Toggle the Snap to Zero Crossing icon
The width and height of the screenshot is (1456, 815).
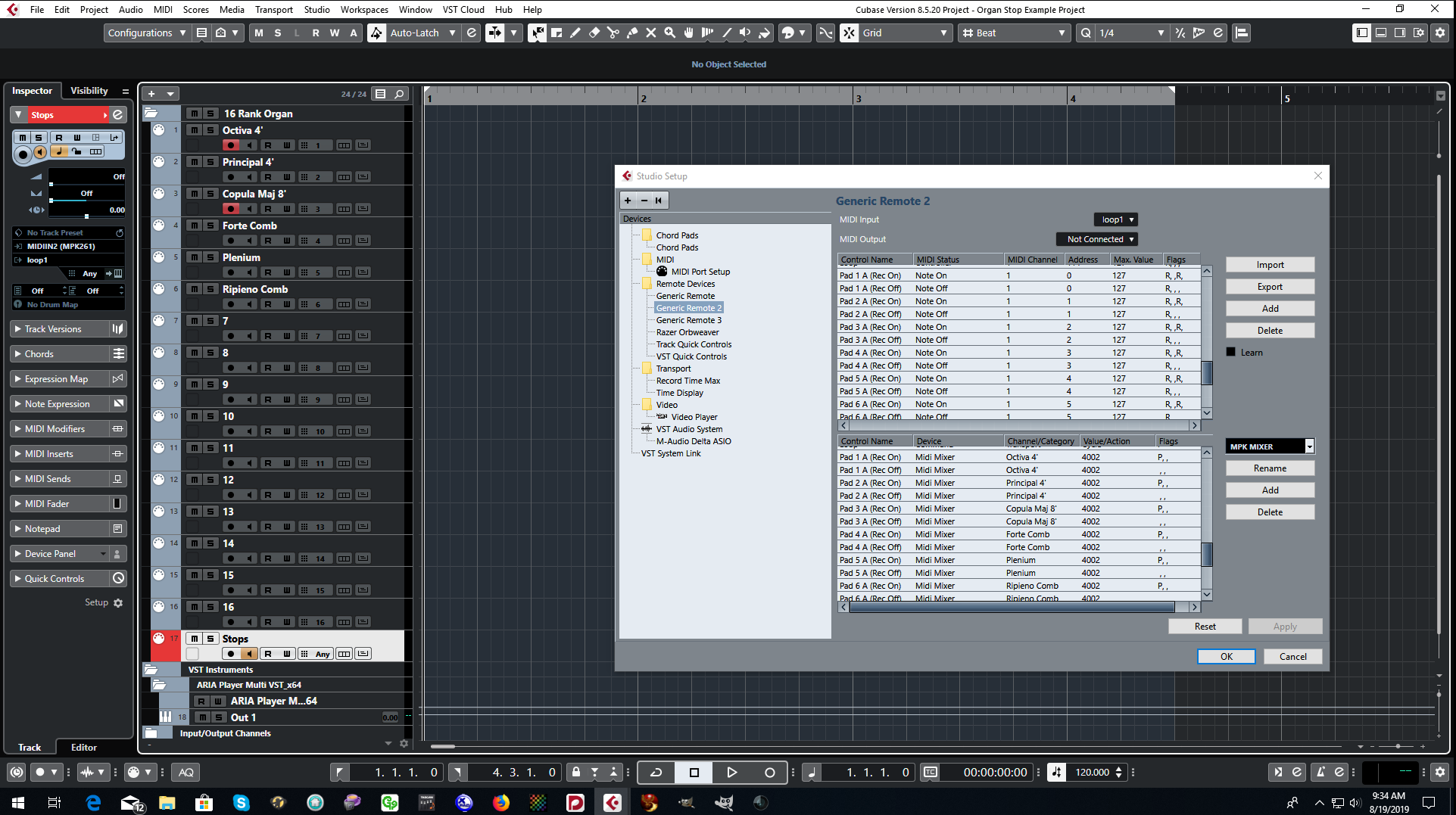click(826, 33)
